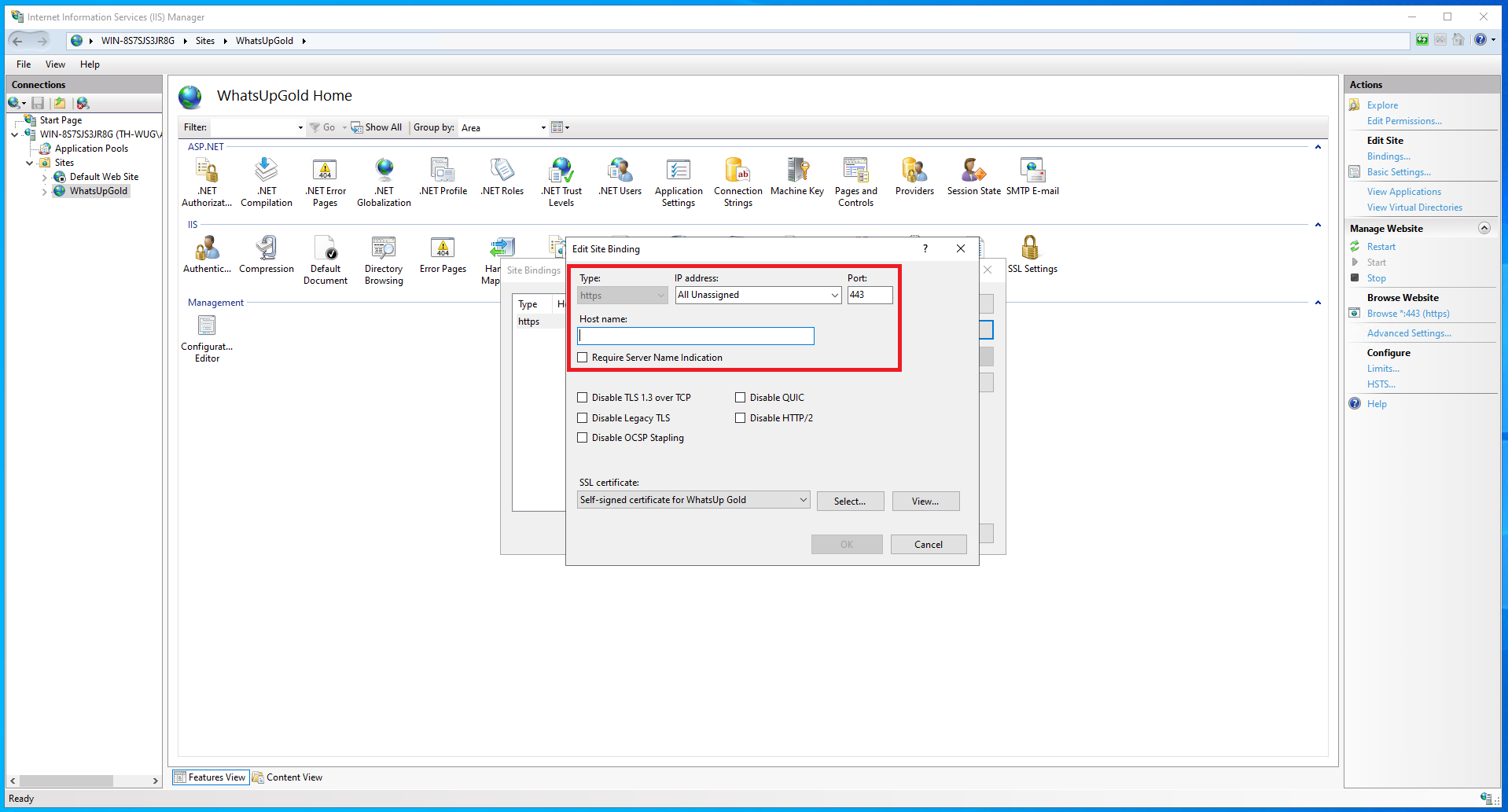Tick the Disable HTTP/2 checkbox
The height and width of the screenshot is (812, 1508).
[x=741, y=418]
